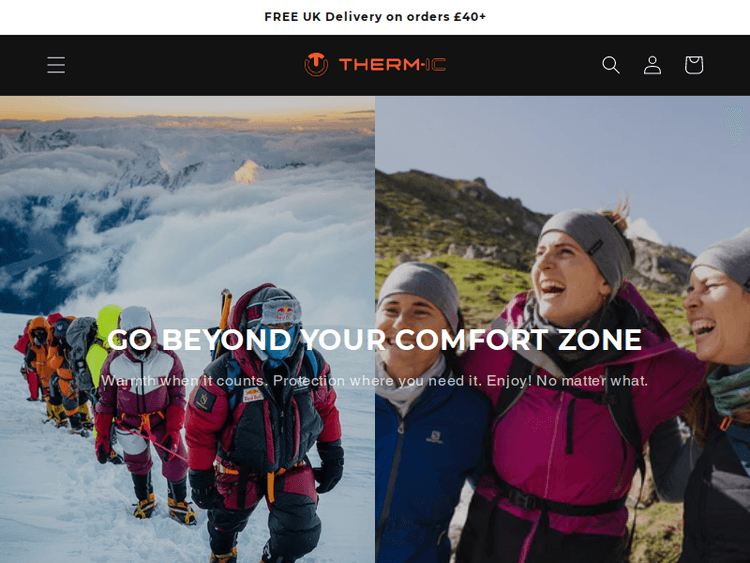Click the GO BEYOND YOUR COMFORT ZONE heading
Viewport: 750px width, 563px height.
(x=375, y=339)
